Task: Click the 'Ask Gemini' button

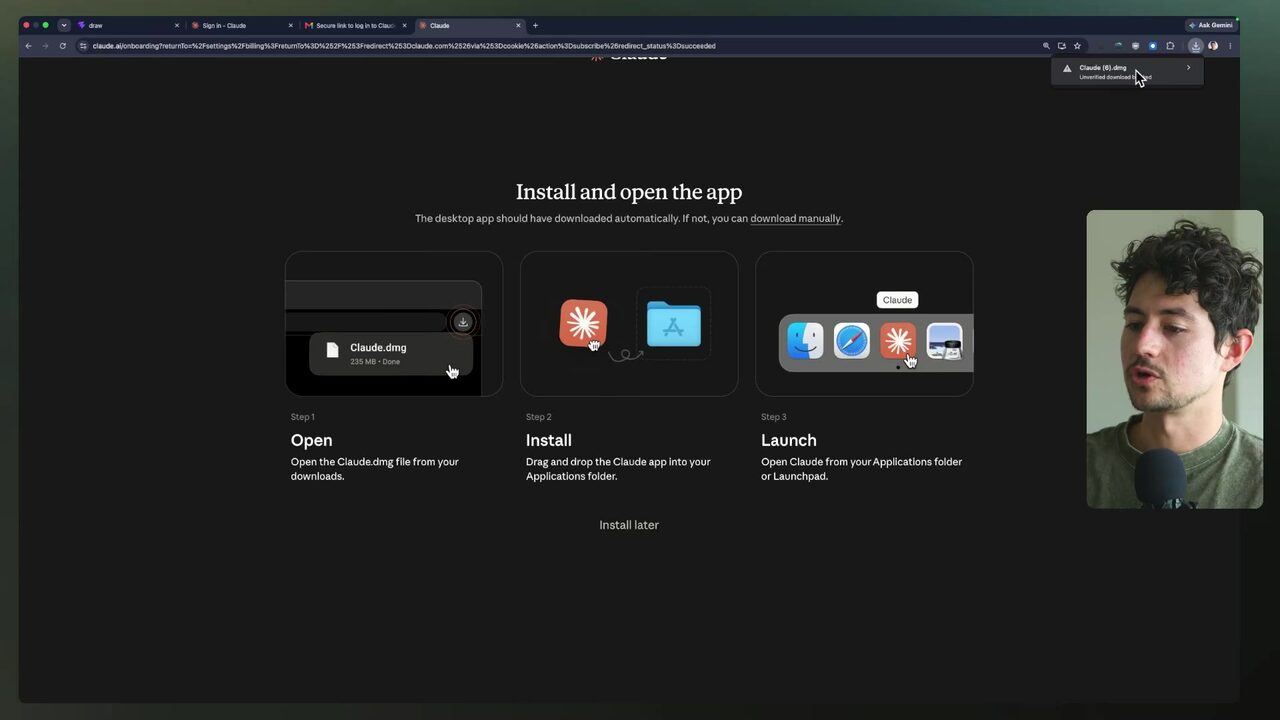Action: 1210,25
